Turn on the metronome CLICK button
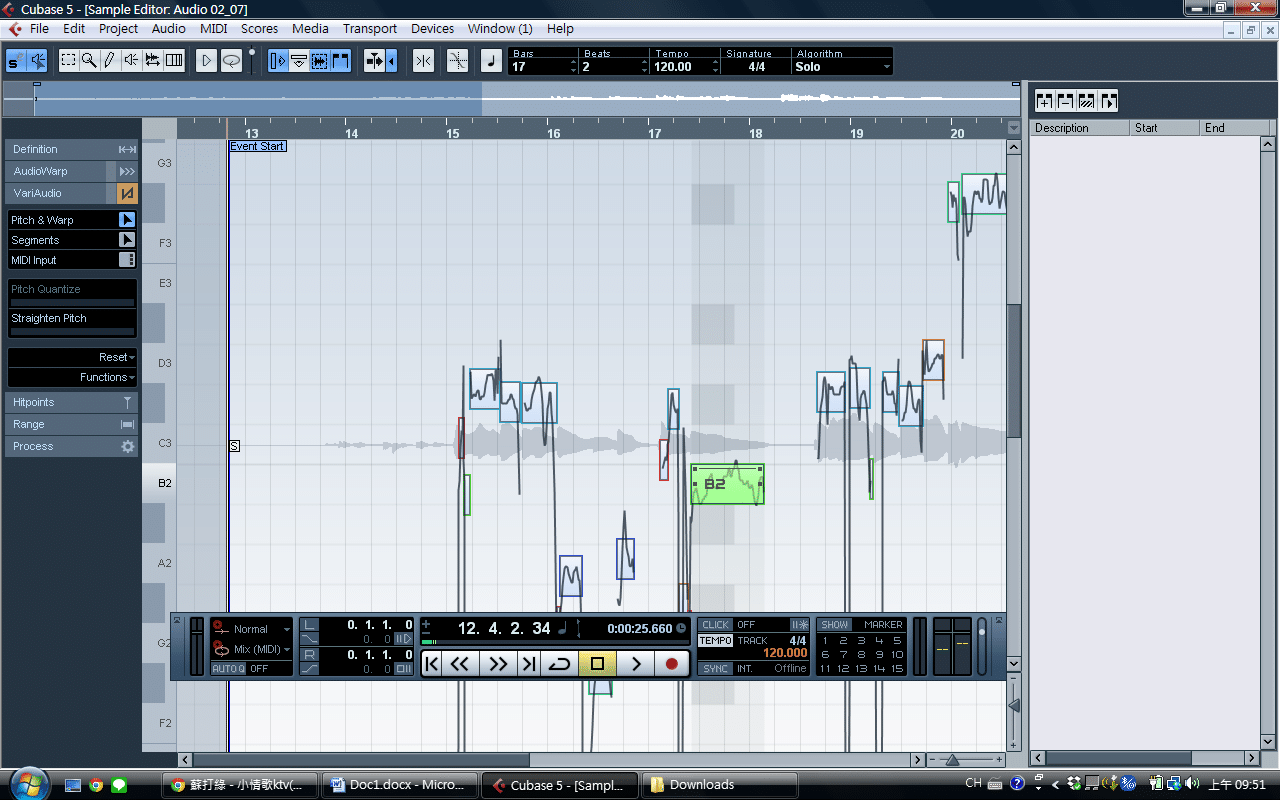The width and height of the screenshot is (1280, 800). [715, 625]
